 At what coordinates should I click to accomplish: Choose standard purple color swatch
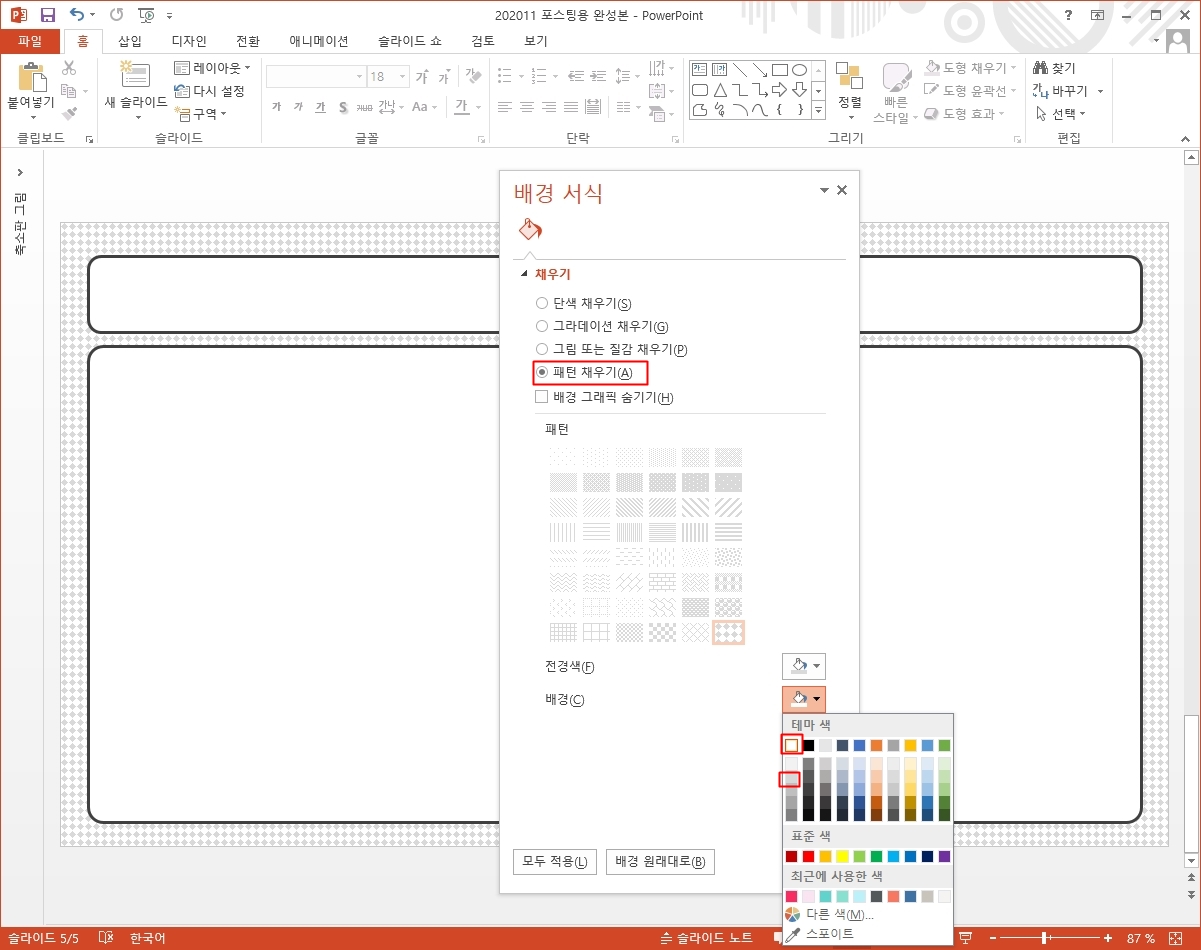coord(944,856)
